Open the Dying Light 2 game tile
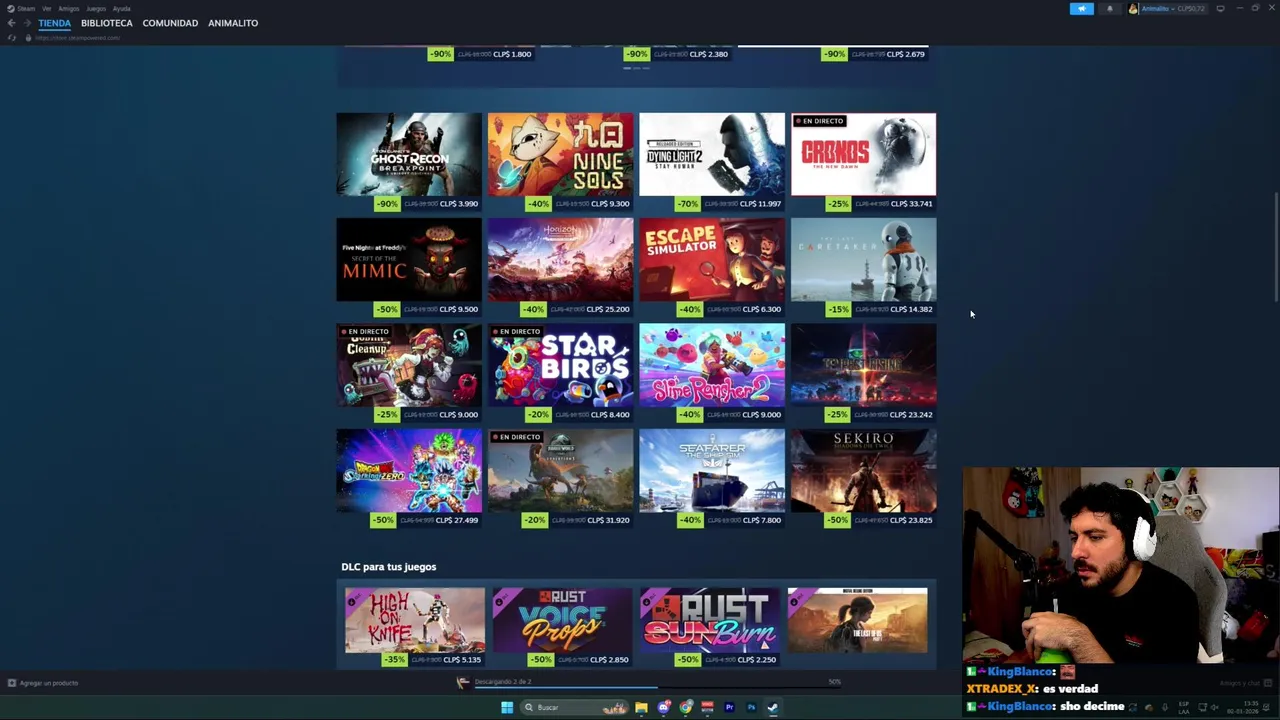 712,154
